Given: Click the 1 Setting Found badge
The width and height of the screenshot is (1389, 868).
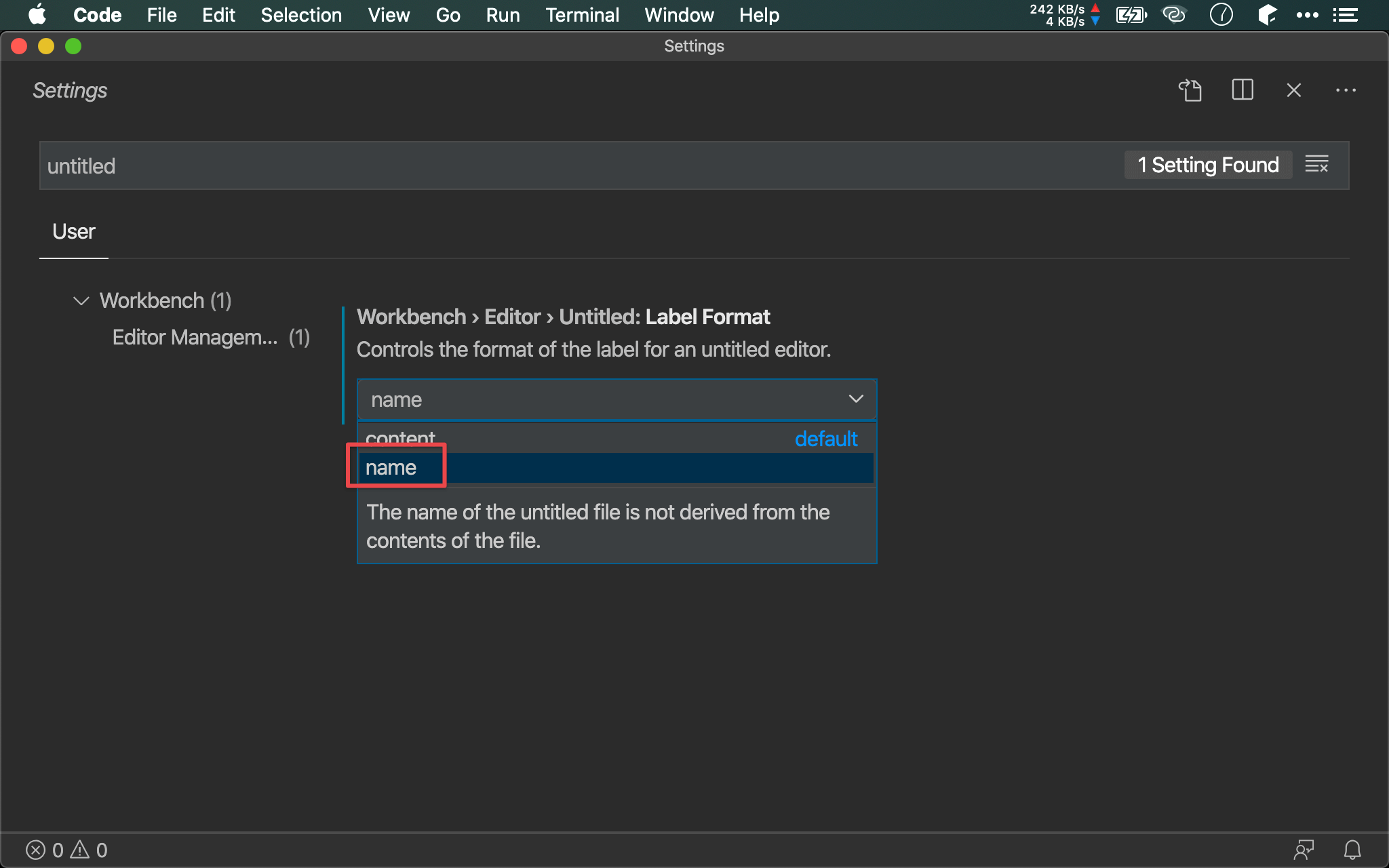Looking at the screenshot, I should pos(1208,165).
